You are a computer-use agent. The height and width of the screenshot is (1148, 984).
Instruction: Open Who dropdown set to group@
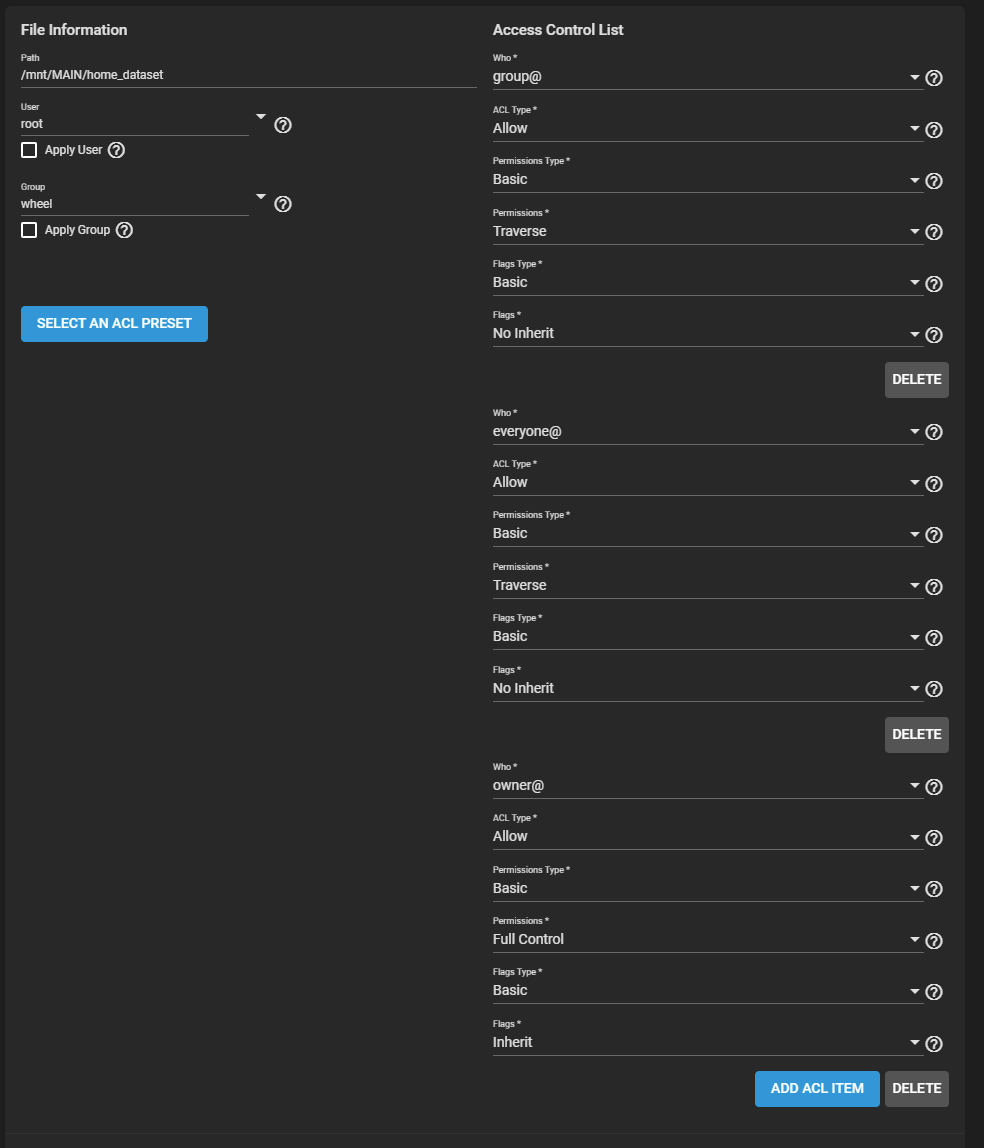tap(707, 77)
